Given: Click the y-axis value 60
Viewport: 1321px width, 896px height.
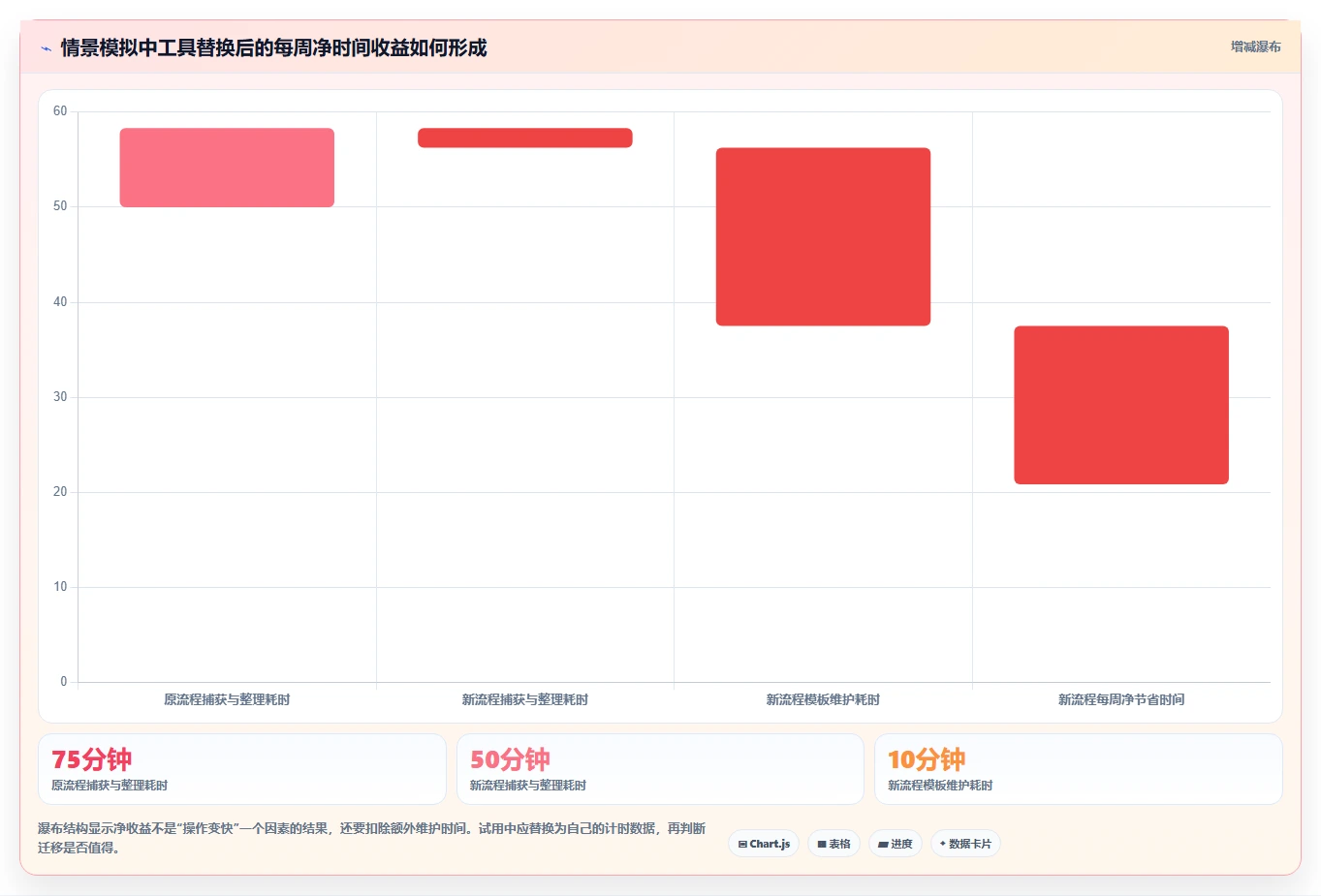Looking at the screenshot, I should tap(60, 111).
